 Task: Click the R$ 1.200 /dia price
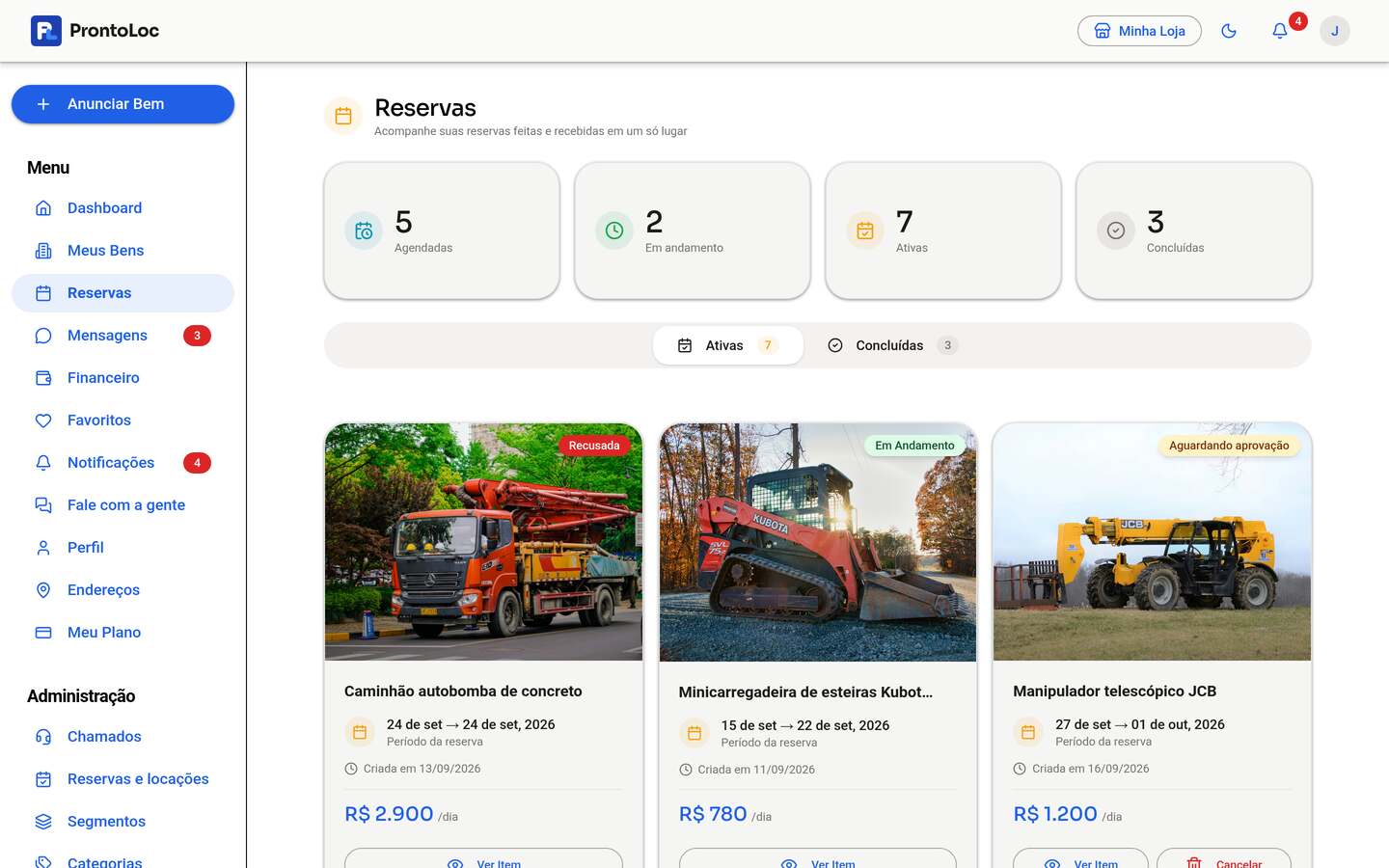tap(1067, 814)
